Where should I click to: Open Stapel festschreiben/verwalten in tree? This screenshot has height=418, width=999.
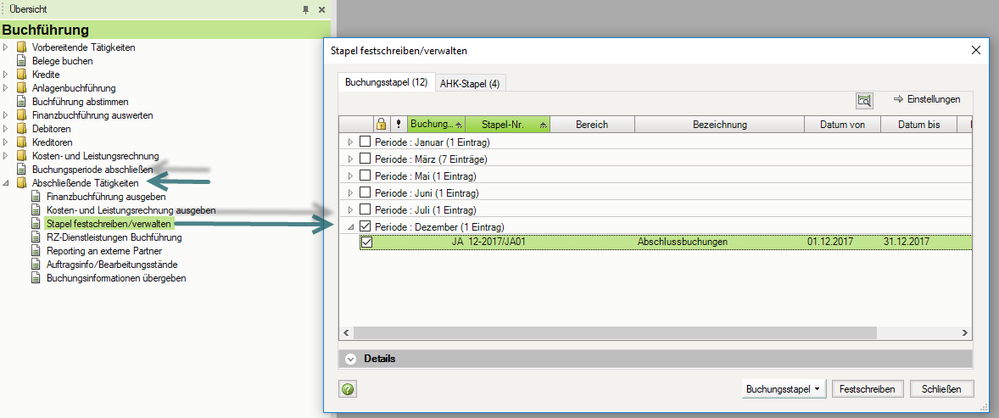(x=108, y=224)
